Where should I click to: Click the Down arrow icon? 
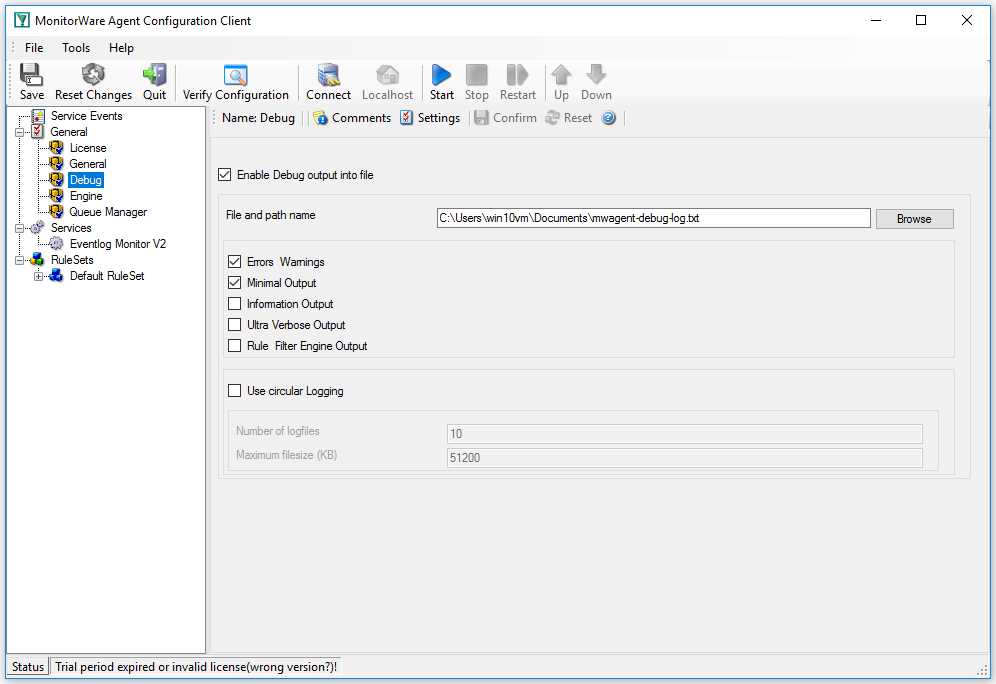596,75
